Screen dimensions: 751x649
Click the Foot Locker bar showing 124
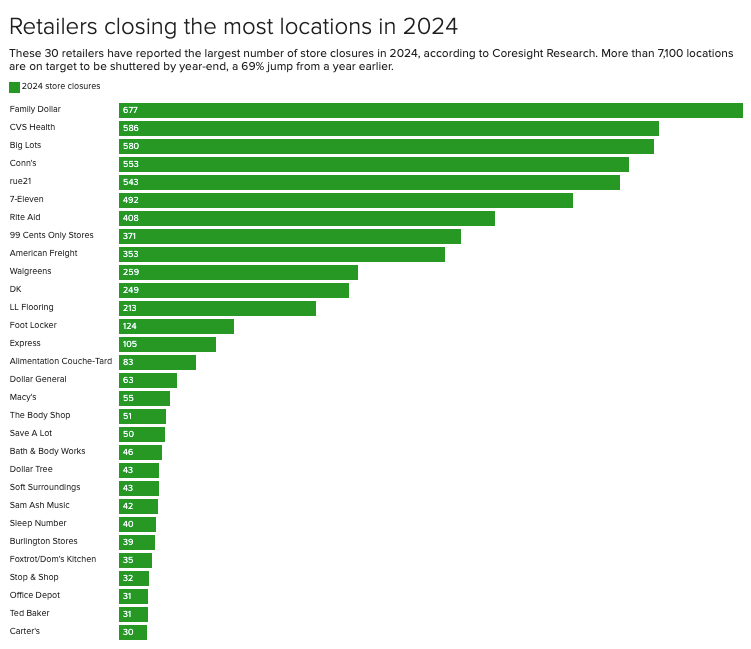[x=176, y=326]
